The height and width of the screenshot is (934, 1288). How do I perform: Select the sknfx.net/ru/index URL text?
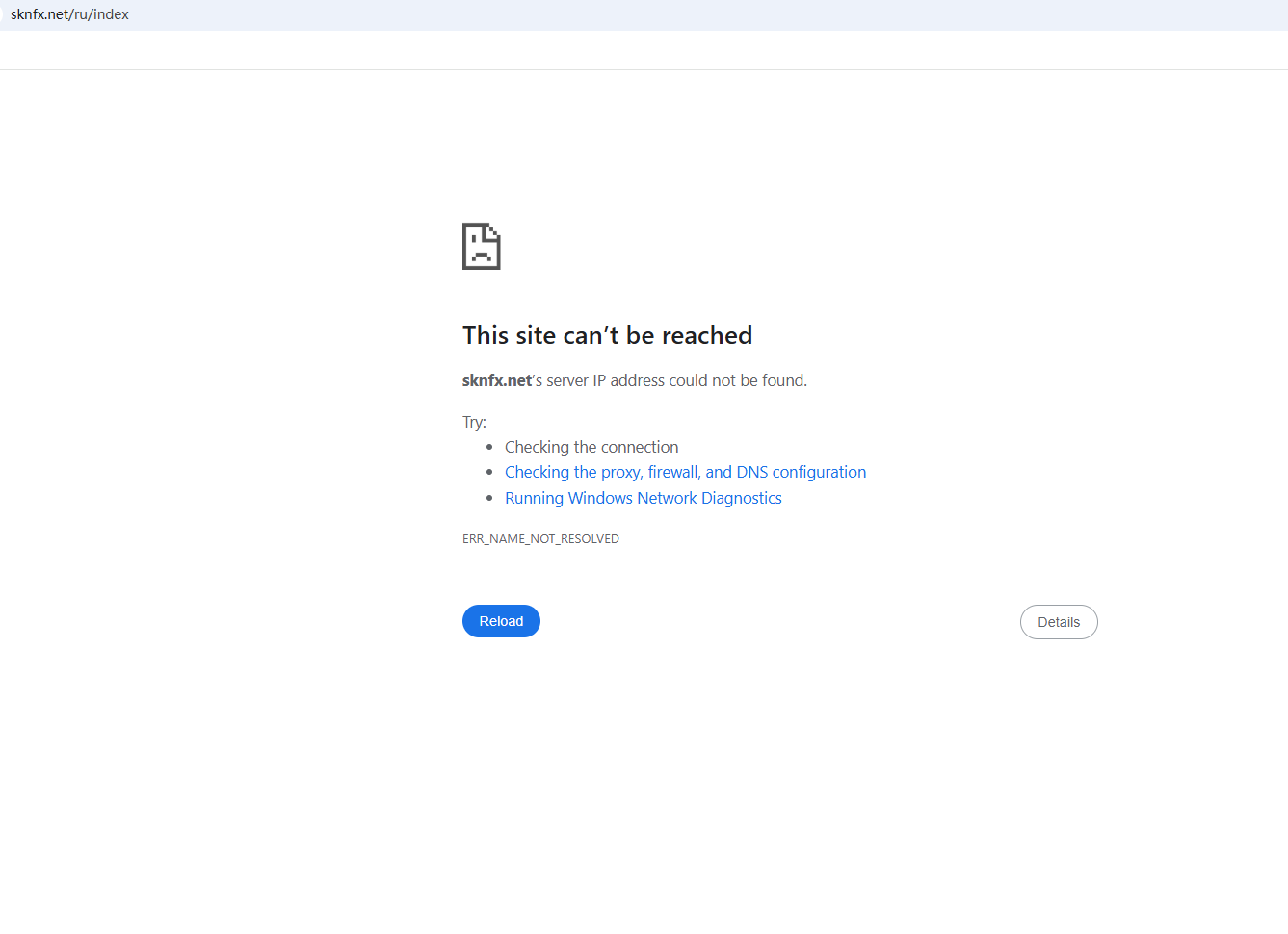pos(69,14)
